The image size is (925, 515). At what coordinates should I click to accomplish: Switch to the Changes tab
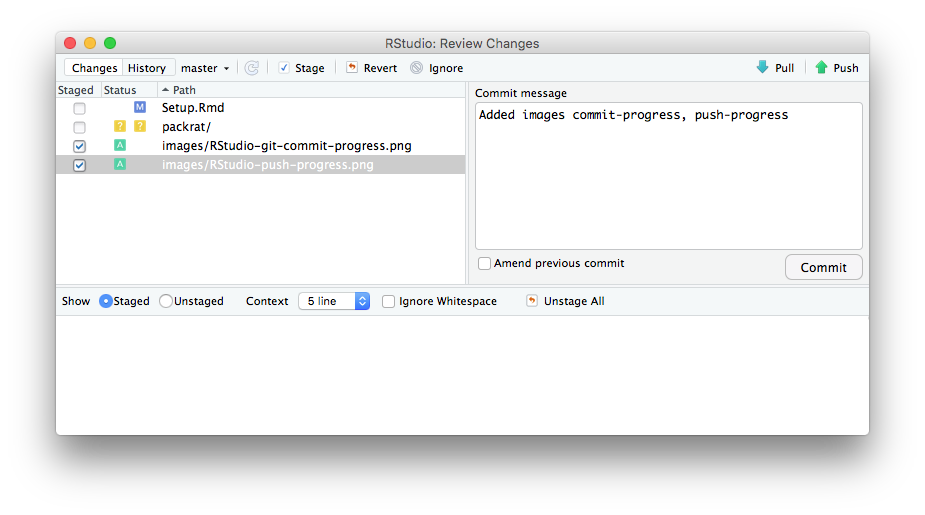95,68
